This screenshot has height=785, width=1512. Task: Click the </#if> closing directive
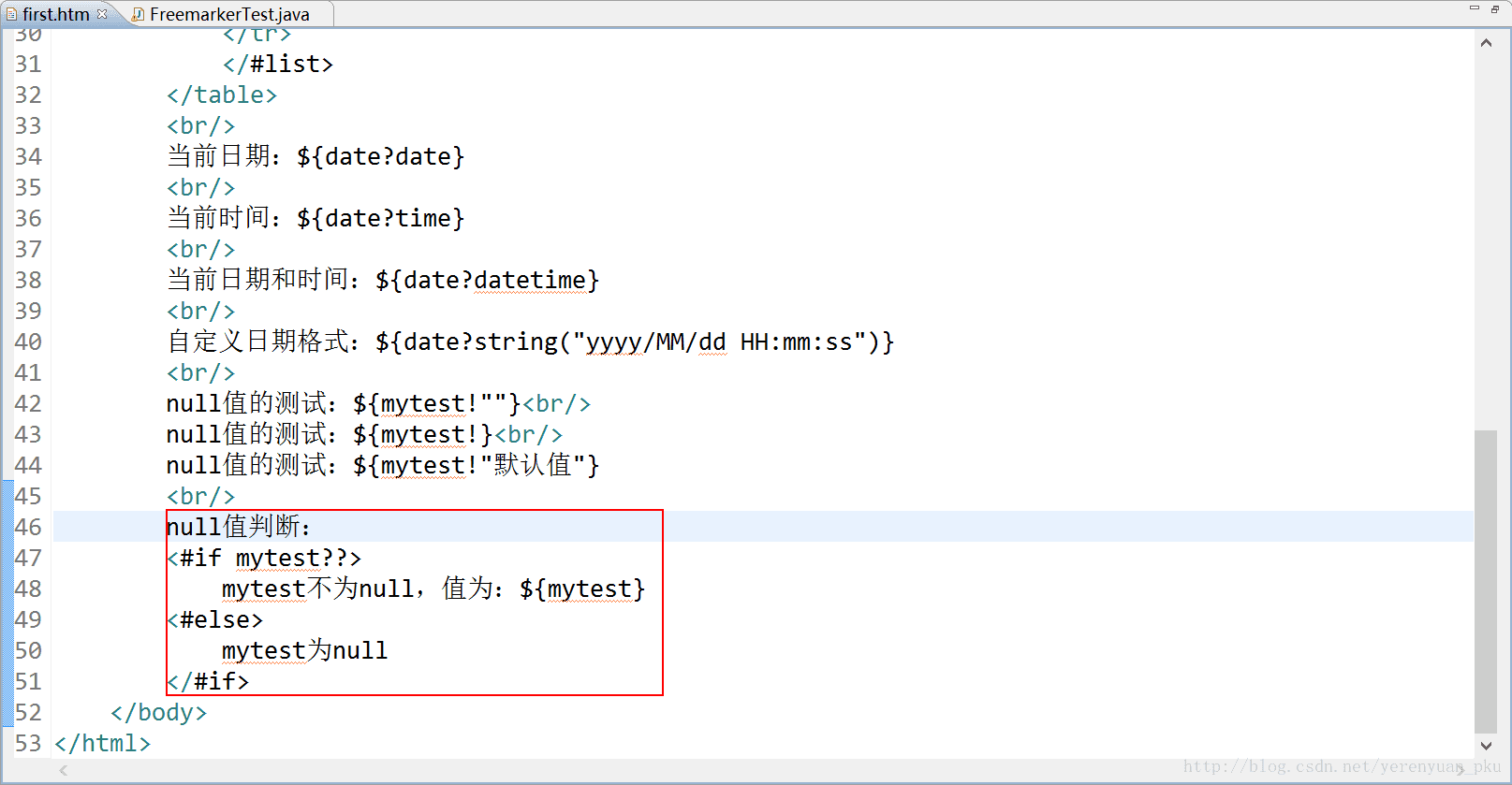click(208, 681)
